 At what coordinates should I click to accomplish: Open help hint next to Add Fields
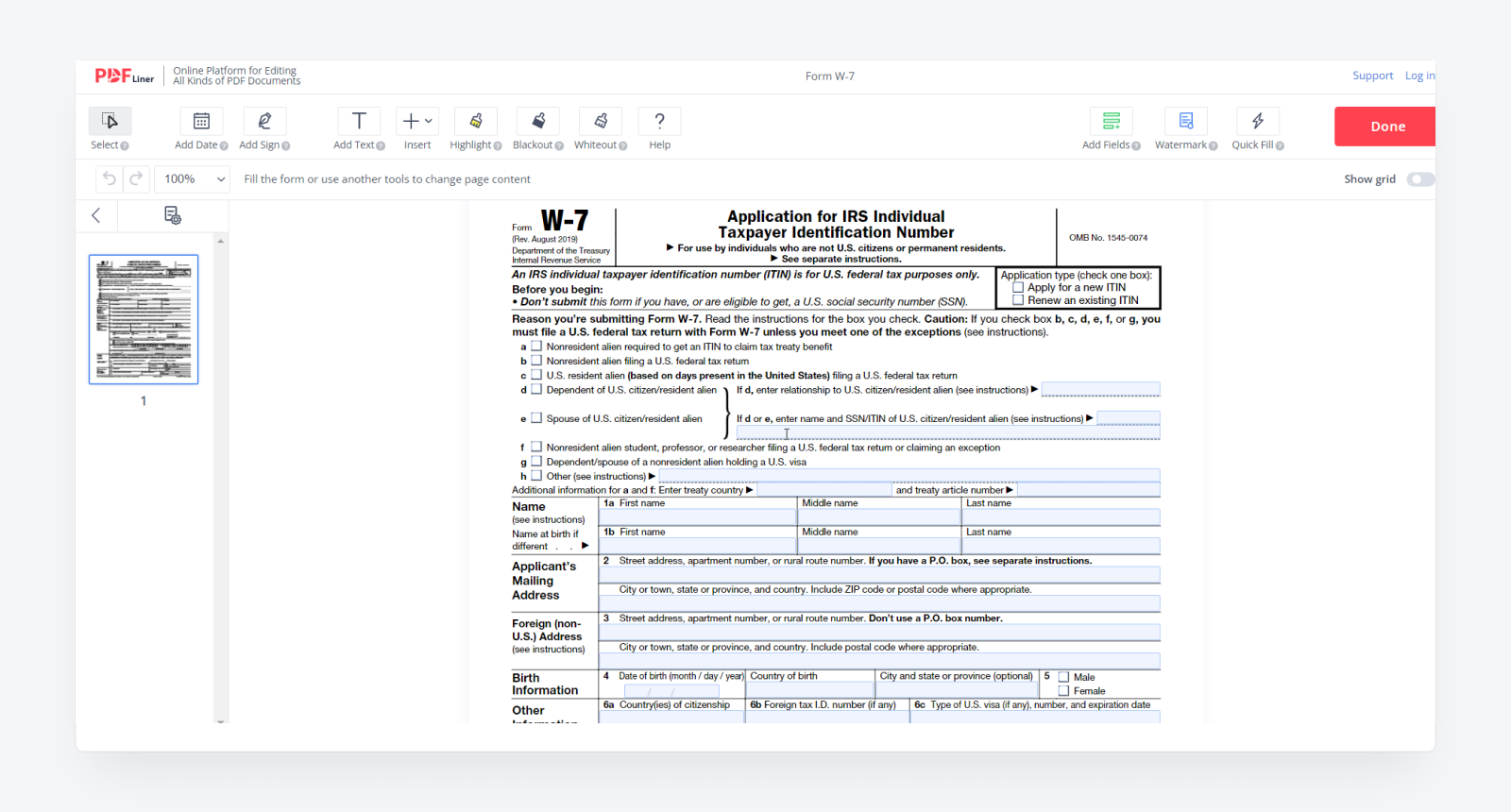(1136, 146)
